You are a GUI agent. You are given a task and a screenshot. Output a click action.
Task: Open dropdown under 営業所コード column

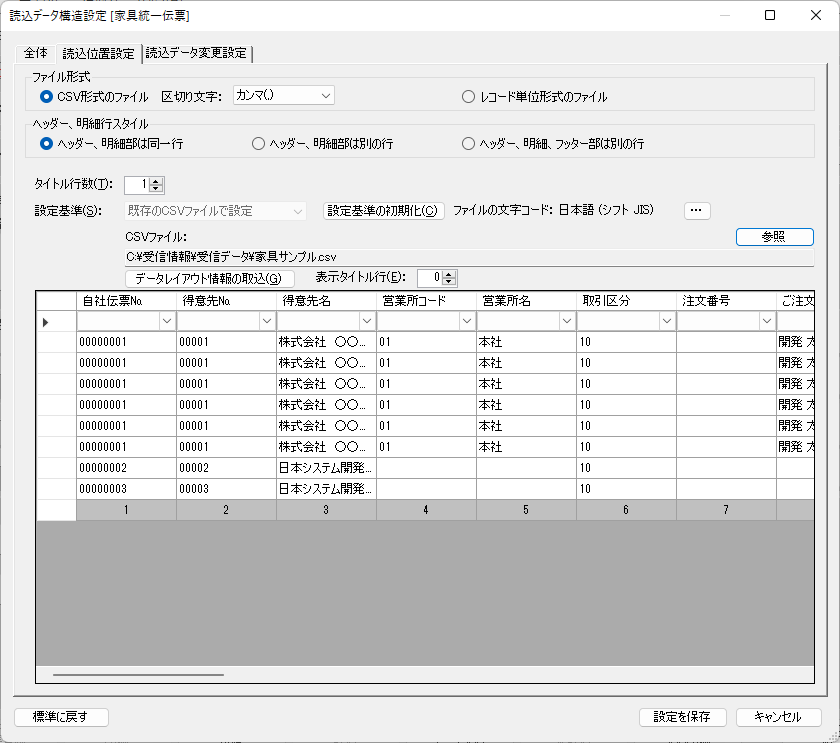pyautogui.click(x=467, y=321)
